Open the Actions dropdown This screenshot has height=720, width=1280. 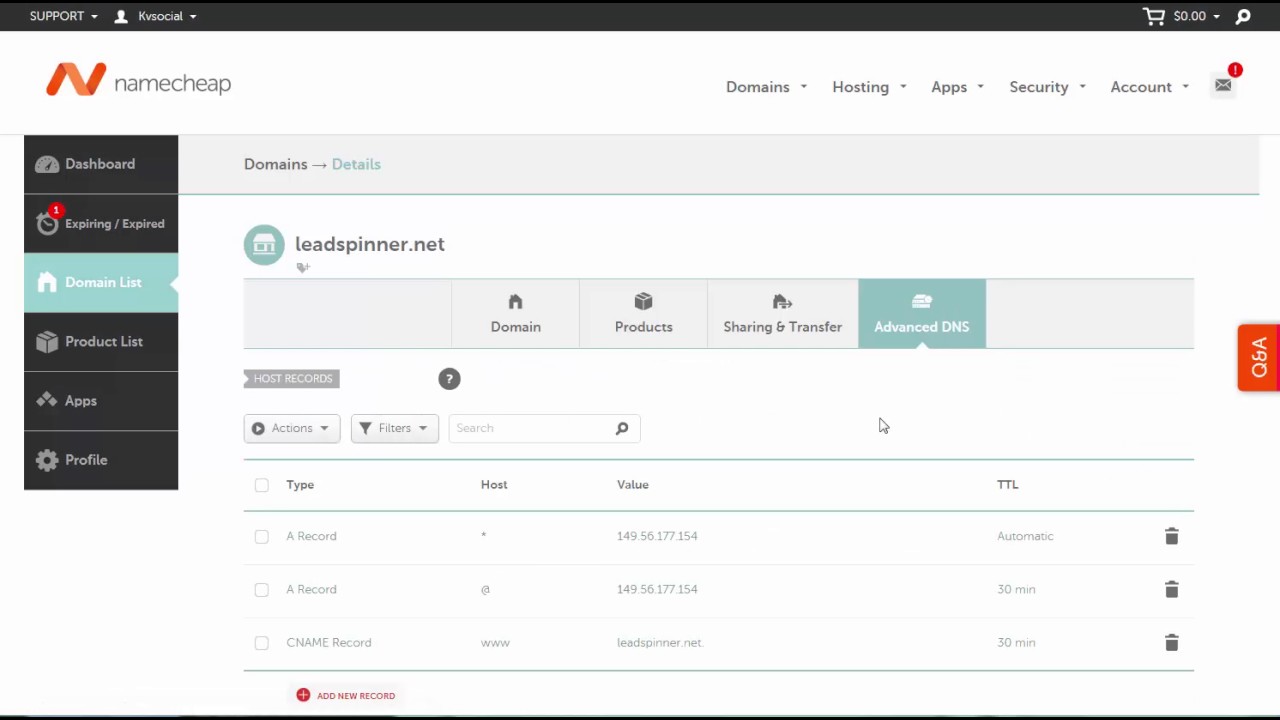point(292,428)
